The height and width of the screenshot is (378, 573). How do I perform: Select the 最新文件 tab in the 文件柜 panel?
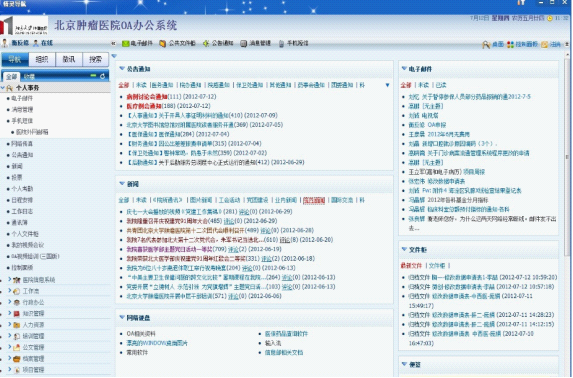pos(411,266)
